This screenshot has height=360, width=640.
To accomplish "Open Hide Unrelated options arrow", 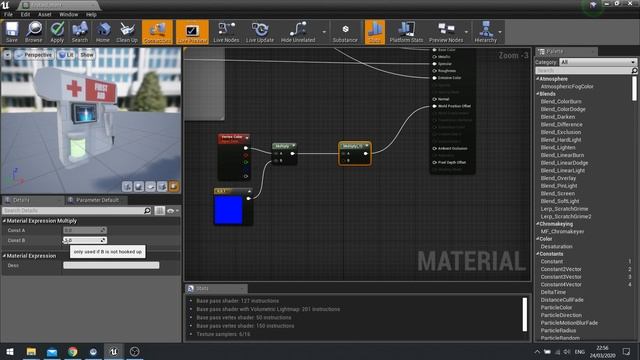I will tap(324, 32).
